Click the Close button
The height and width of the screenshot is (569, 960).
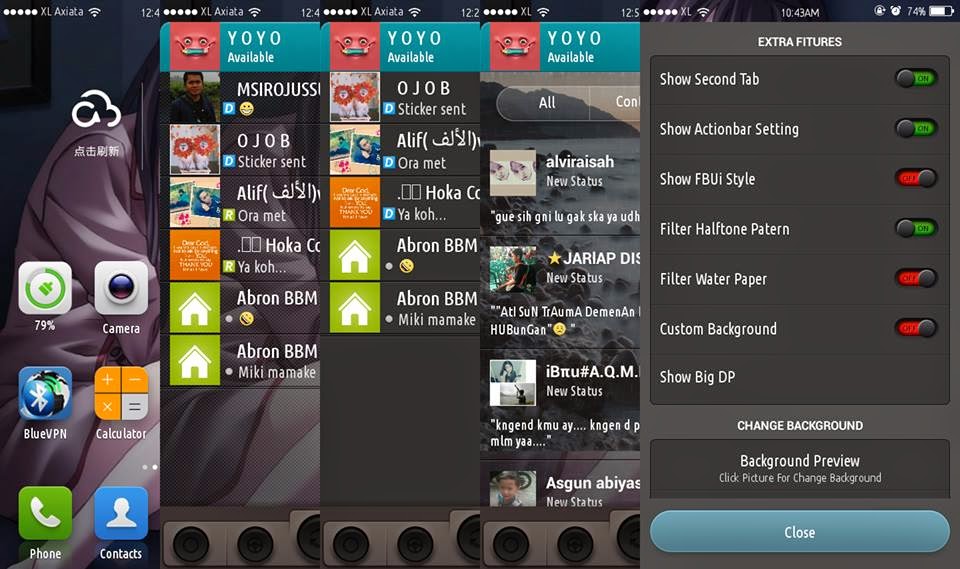click(x=800, y=532)
